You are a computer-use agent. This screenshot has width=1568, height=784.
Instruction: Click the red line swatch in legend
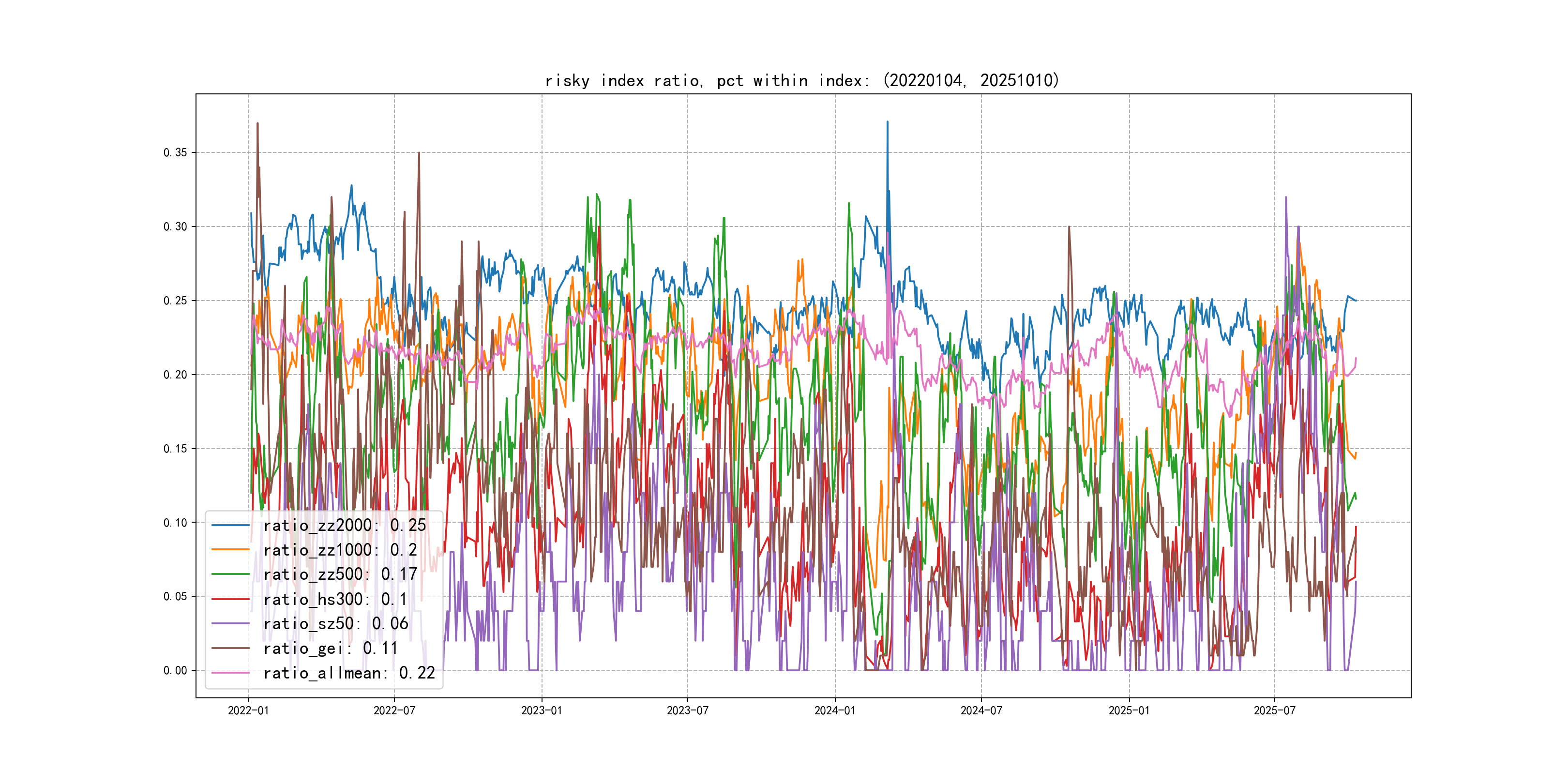pos(231,600)
